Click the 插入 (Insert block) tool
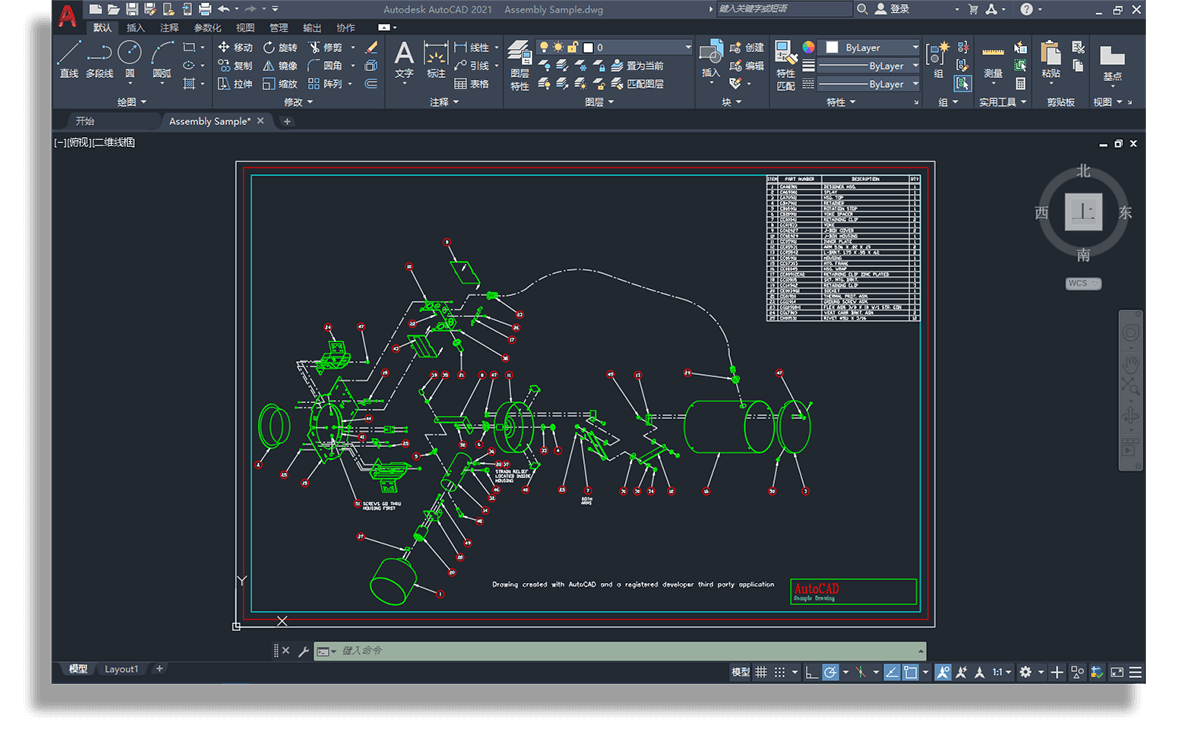Screen dimensions: 1200x733 (711, 59)
